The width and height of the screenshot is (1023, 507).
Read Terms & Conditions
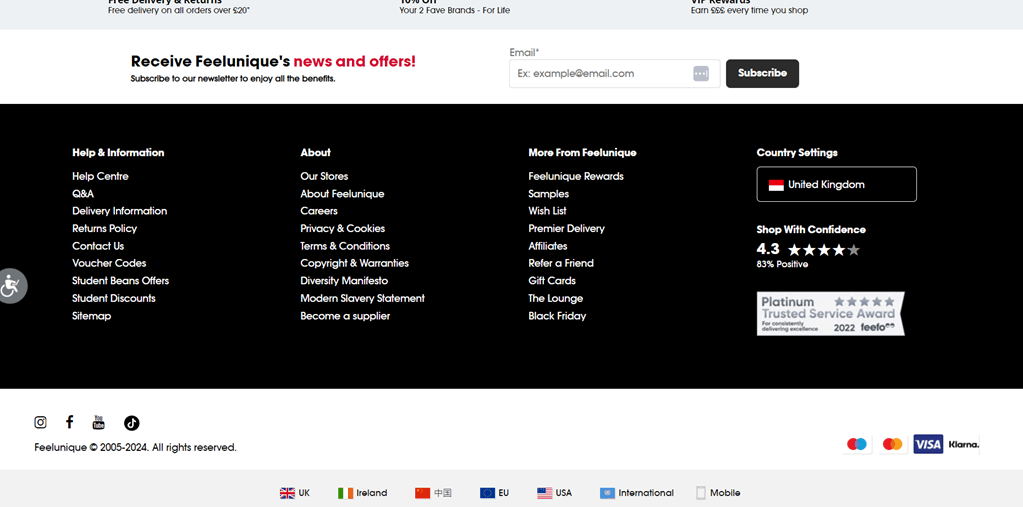click(x=345, y=246)
